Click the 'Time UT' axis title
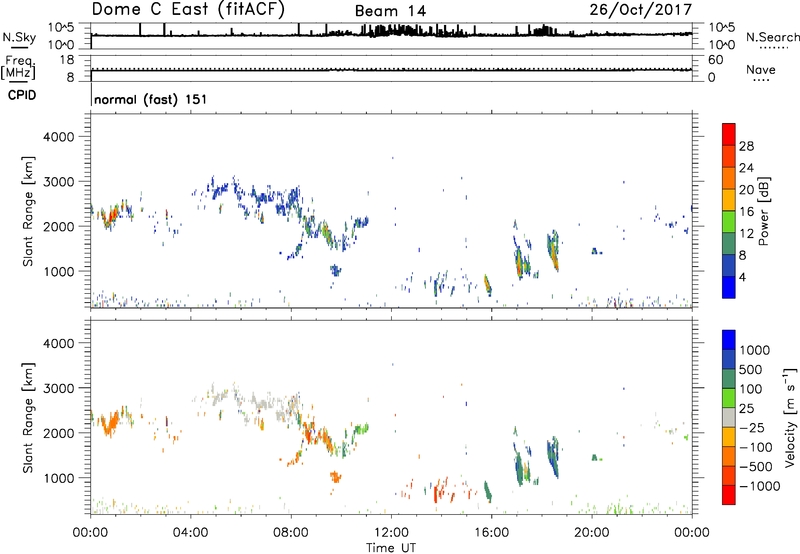800x554 pixels. click(x=391, y=548)
